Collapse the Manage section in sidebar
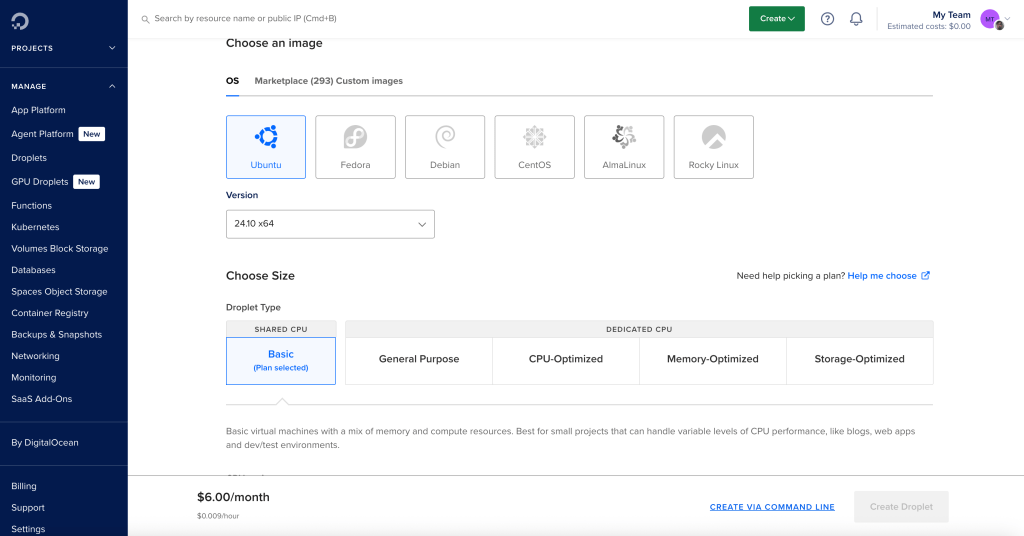 pos(112,86)
